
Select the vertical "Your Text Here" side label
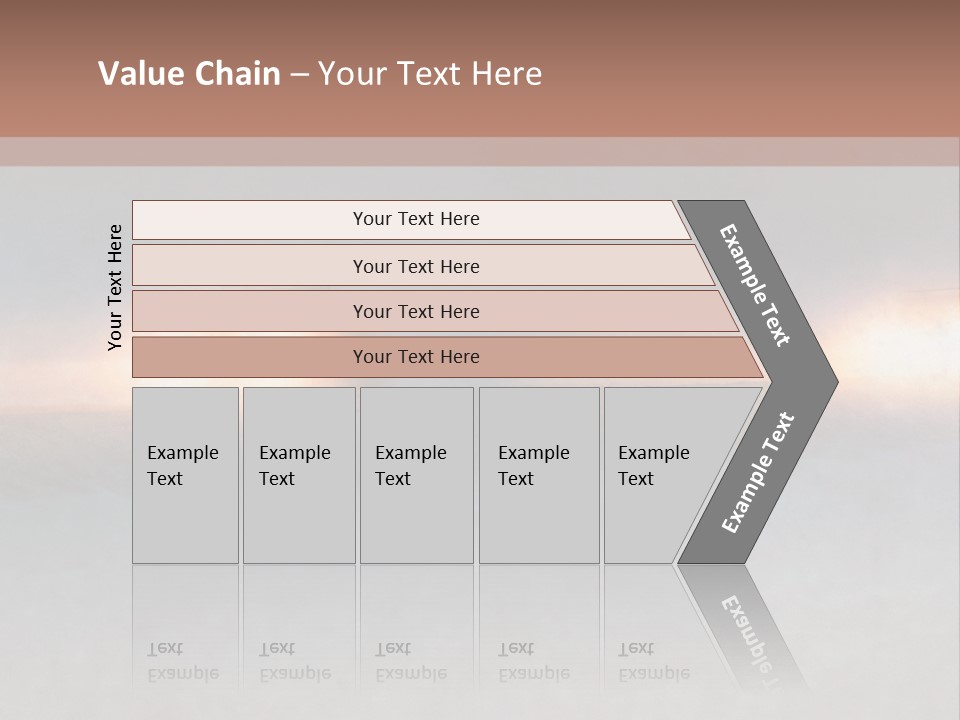click(x=115, y=287)
